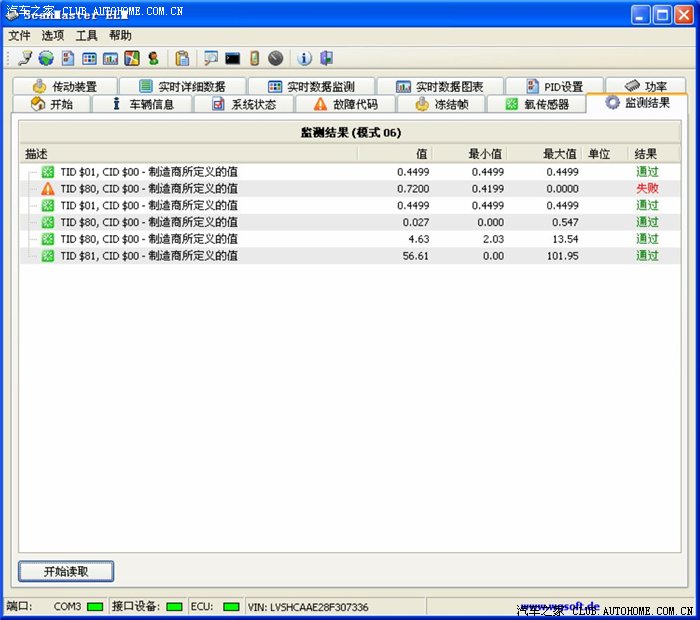700x620 pixels.
Task: Open the black console window icon
Action: point(232,58)
